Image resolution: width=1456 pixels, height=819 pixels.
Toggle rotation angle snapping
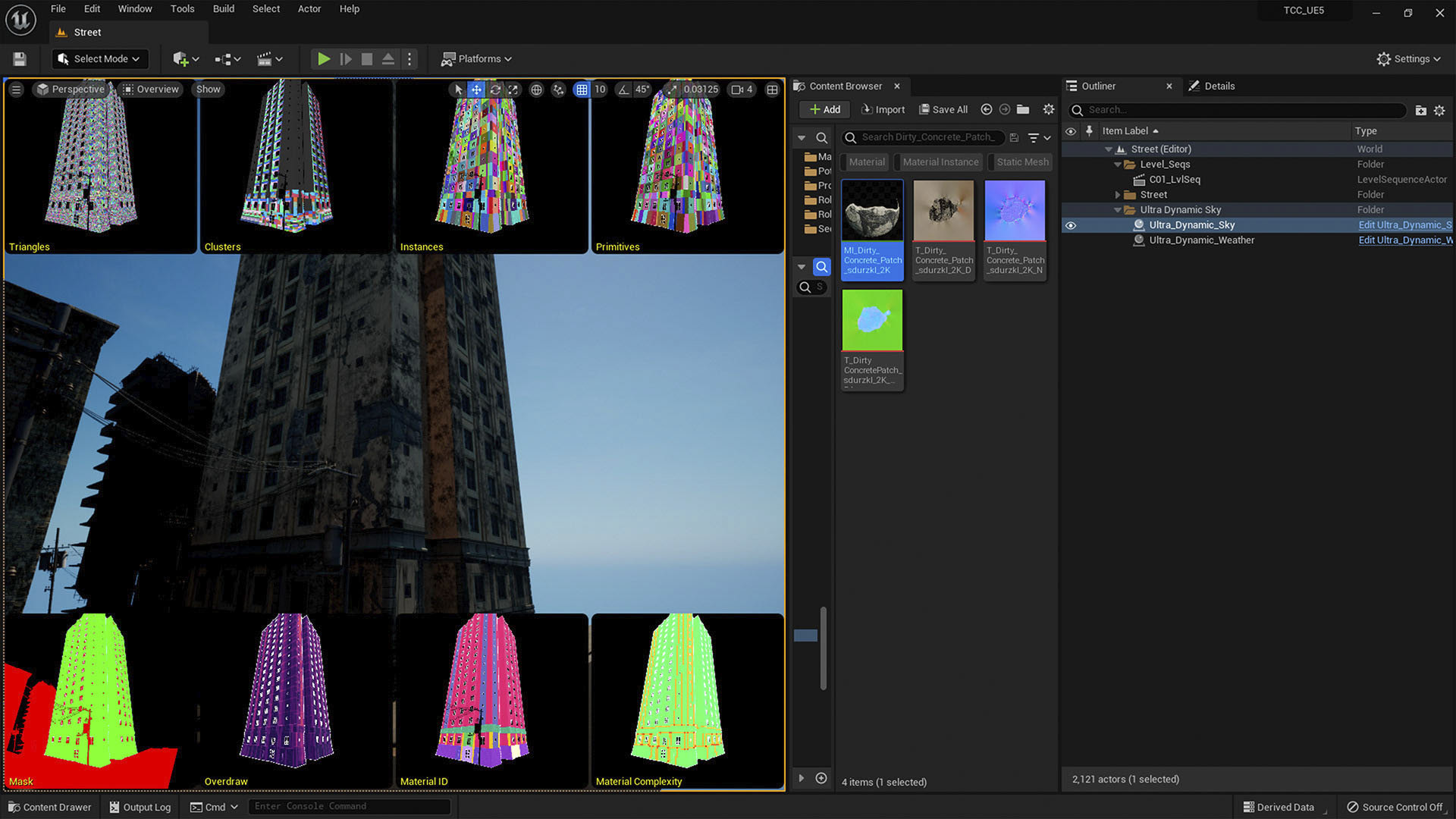623,89
